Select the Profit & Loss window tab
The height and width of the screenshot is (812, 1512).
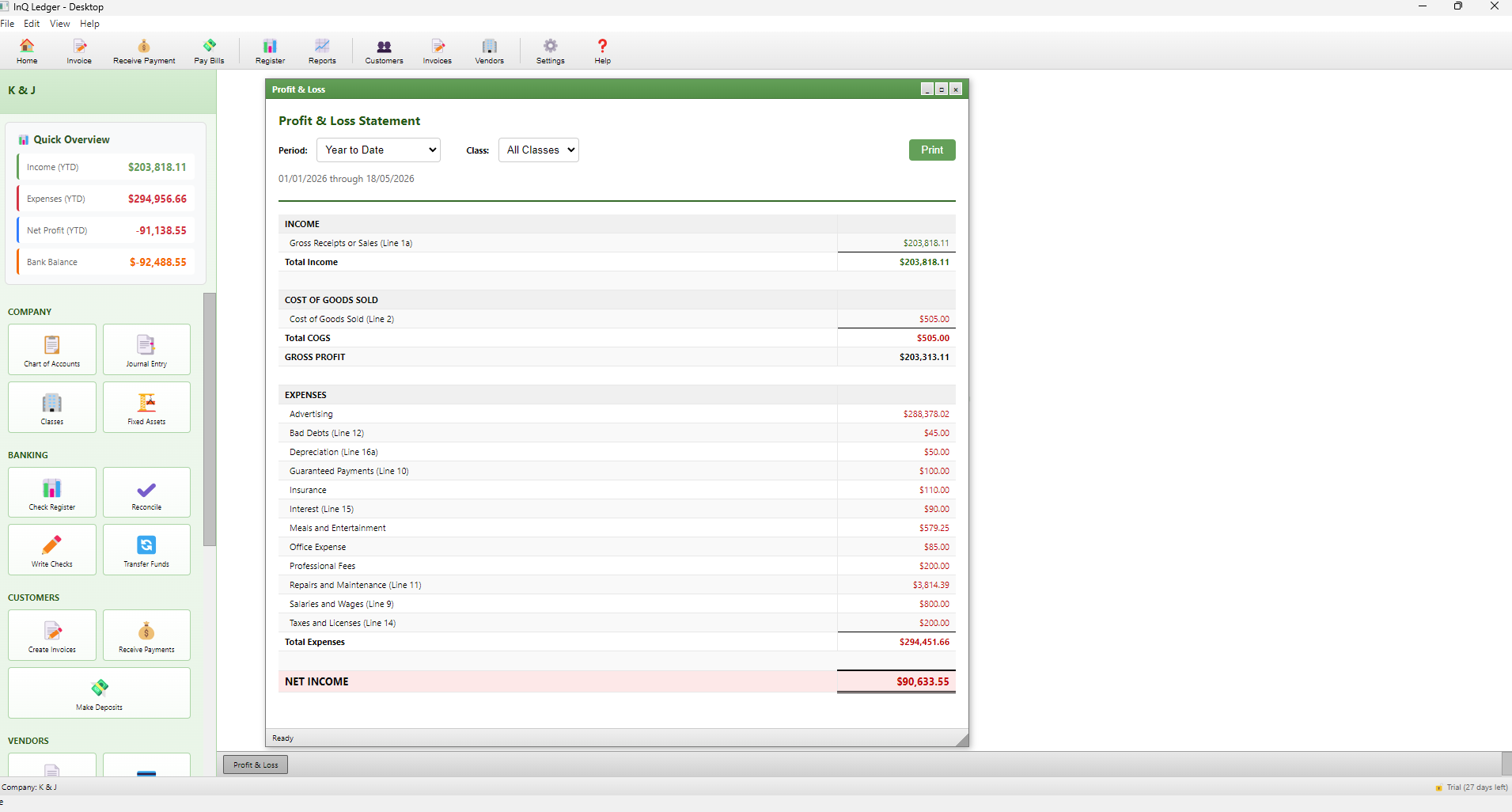[256, 765]
